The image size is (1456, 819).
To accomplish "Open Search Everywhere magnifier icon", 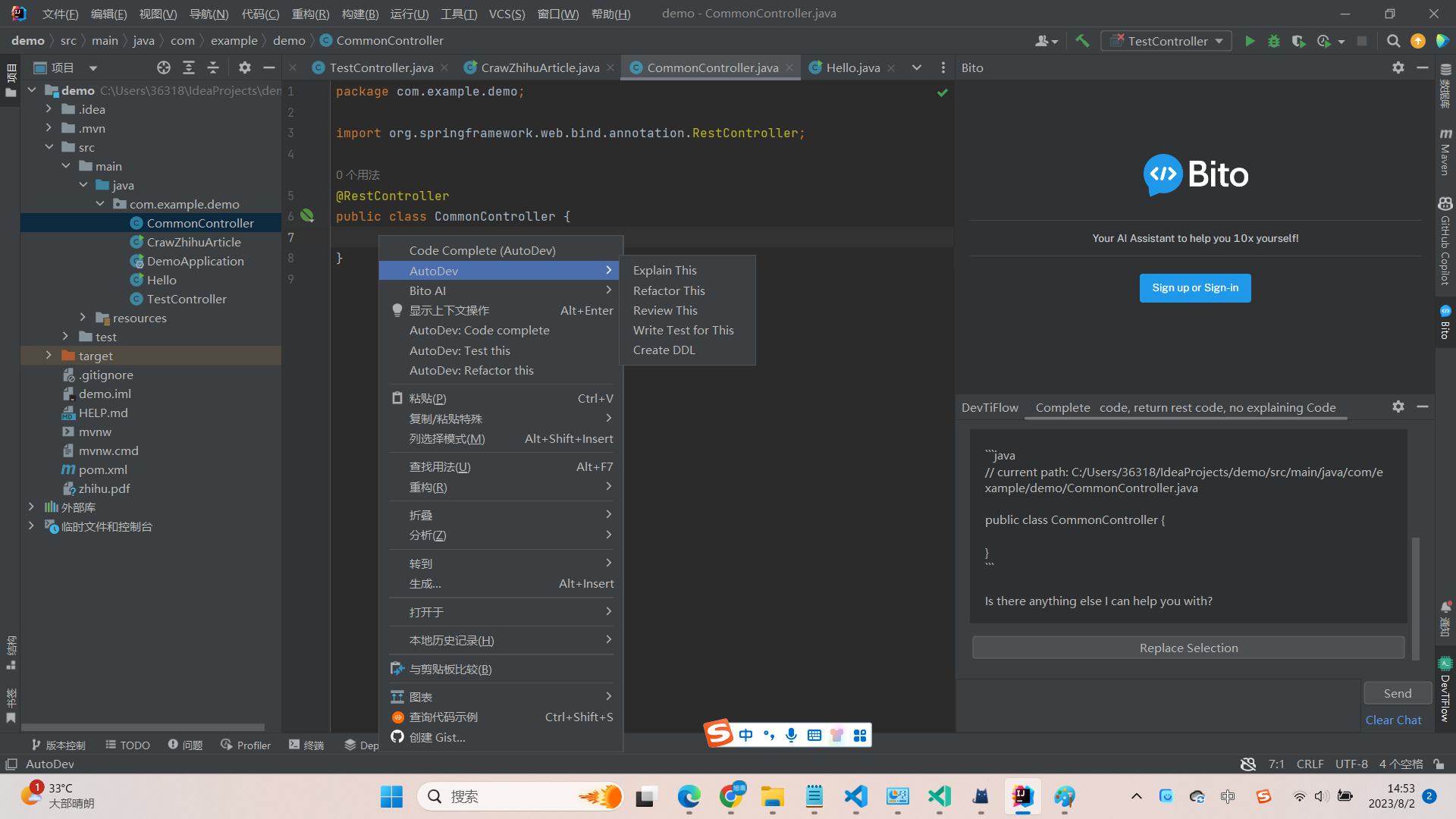I will tap(1393, 41).
